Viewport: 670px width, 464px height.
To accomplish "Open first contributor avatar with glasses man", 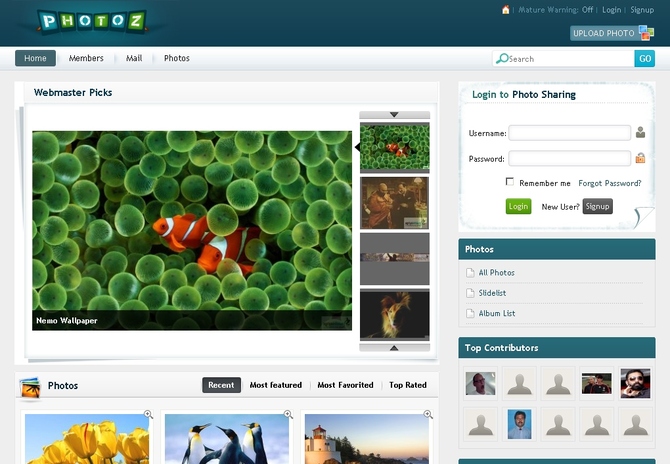I will (480, 383).
